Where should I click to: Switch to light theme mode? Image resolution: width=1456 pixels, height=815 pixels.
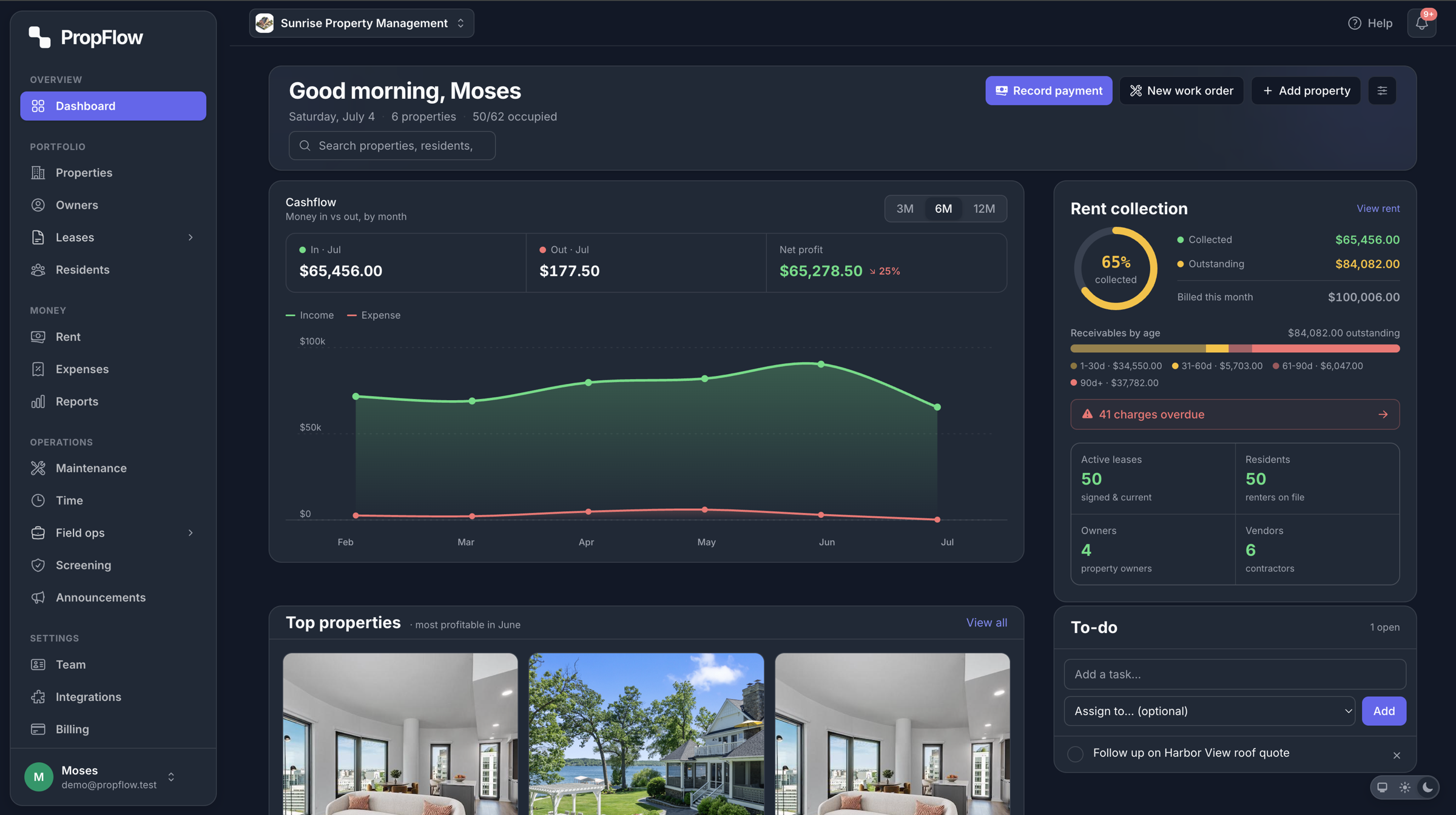(x=1404, y=787)
